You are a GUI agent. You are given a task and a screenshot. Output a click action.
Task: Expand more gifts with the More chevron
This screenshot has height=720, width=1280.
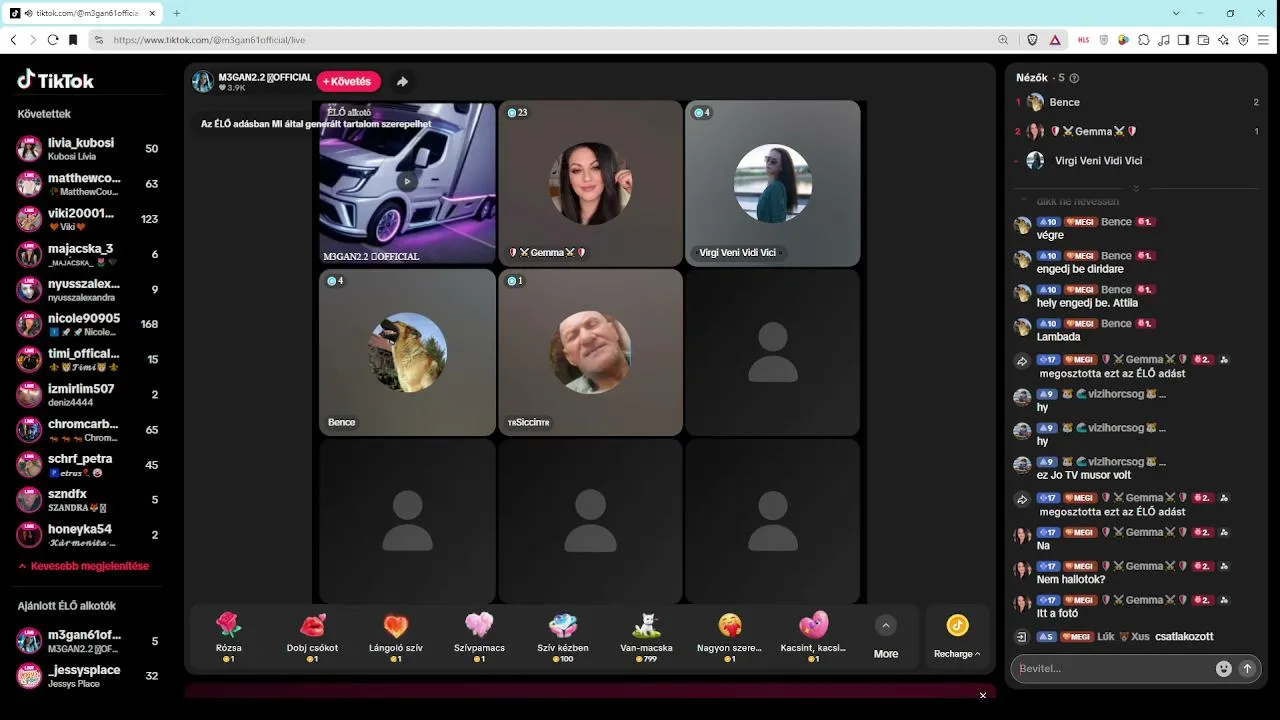885,626
